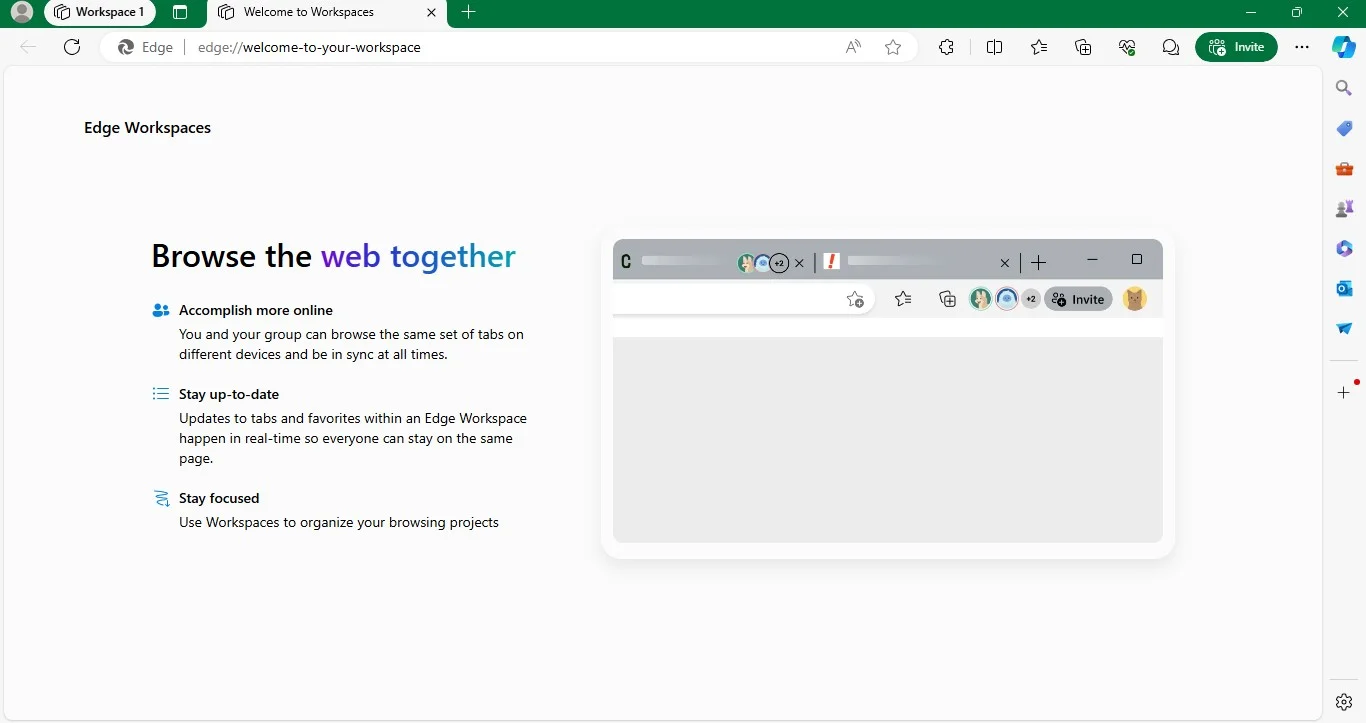Open sidebar Tools briefcase icon
This screenshot has height=723, width=1366.
pyautogui.click(x=1344, y=168)
